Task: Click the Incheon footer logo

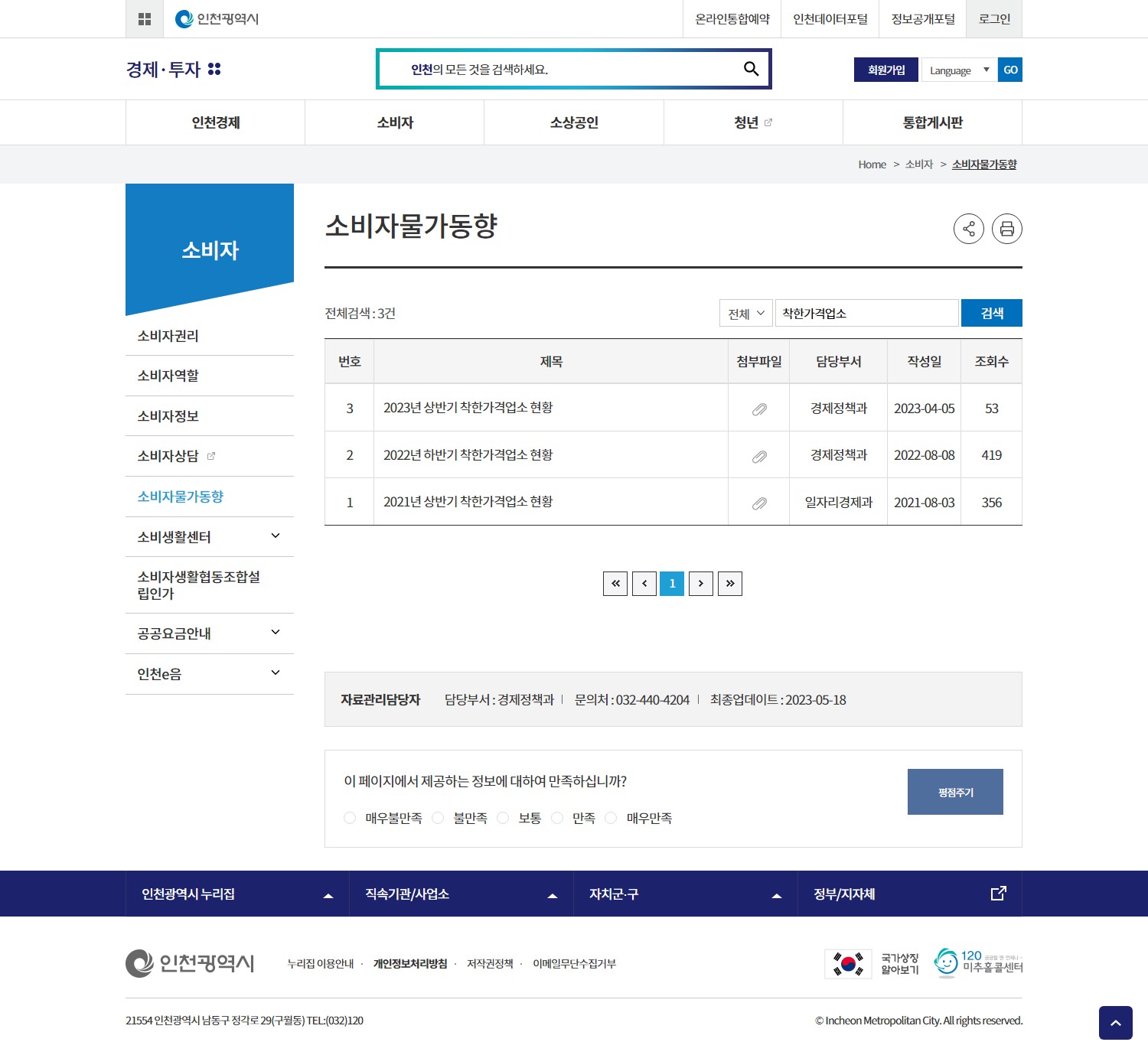Action: [190, 963]
